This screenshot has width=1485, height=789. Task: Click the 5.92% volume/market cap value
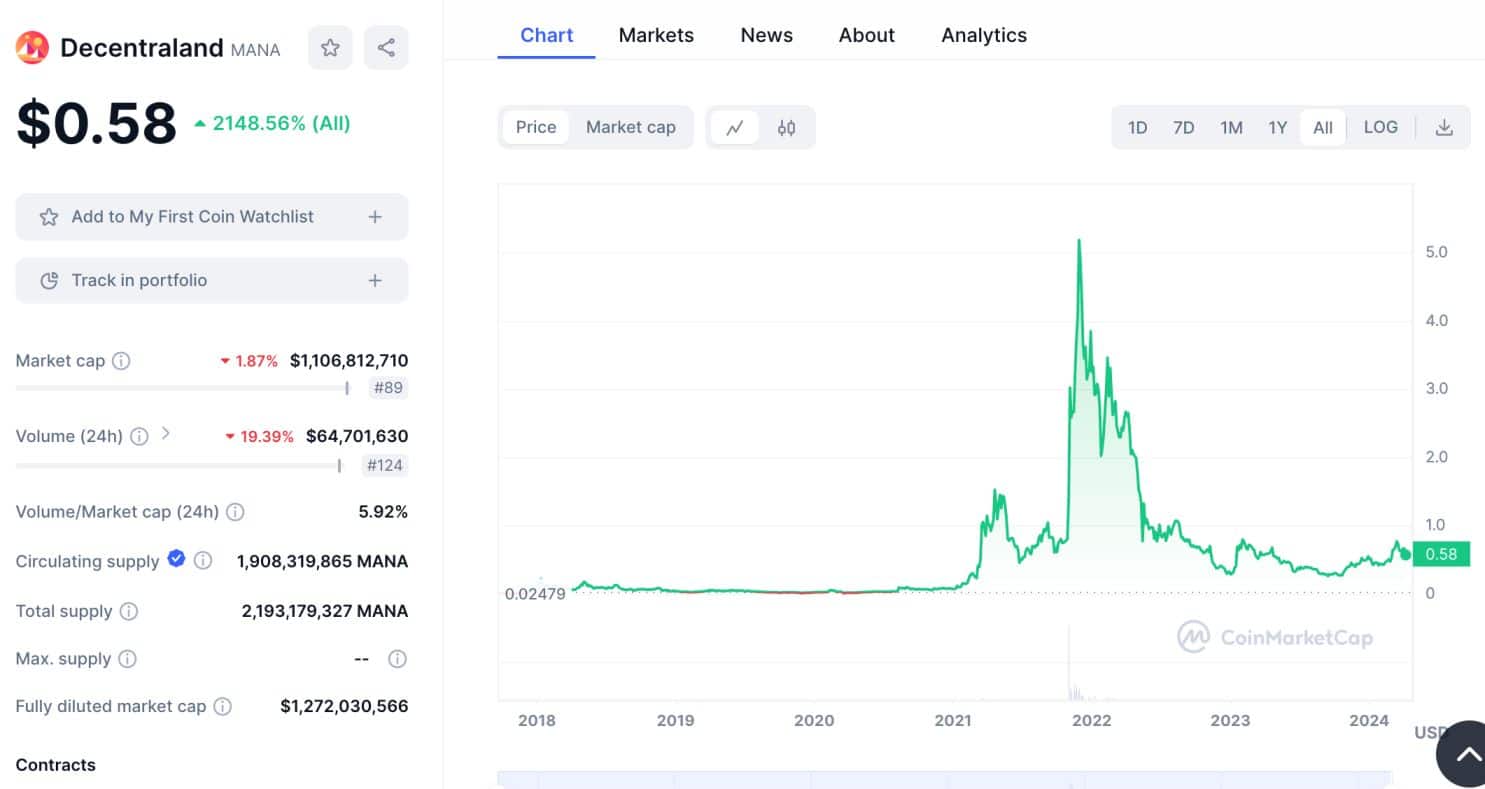(383, 512)
